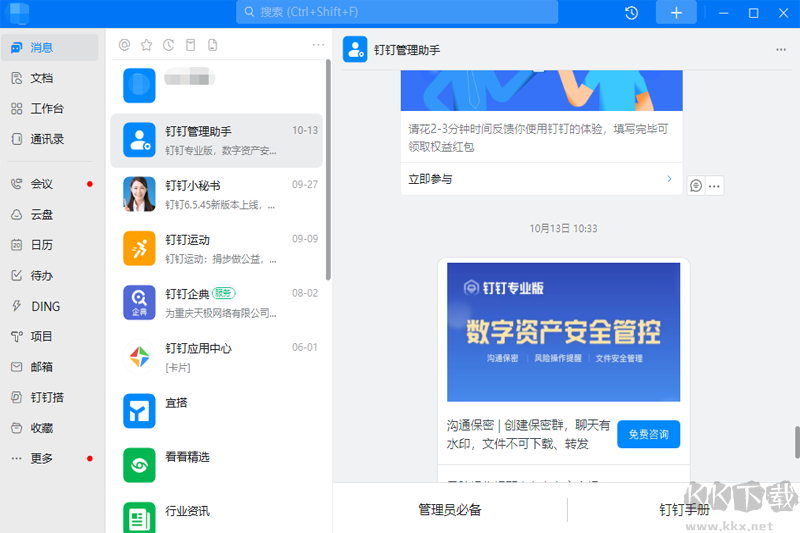
Task: Filter messages by @ mentions icon
Action: [124, 45]
